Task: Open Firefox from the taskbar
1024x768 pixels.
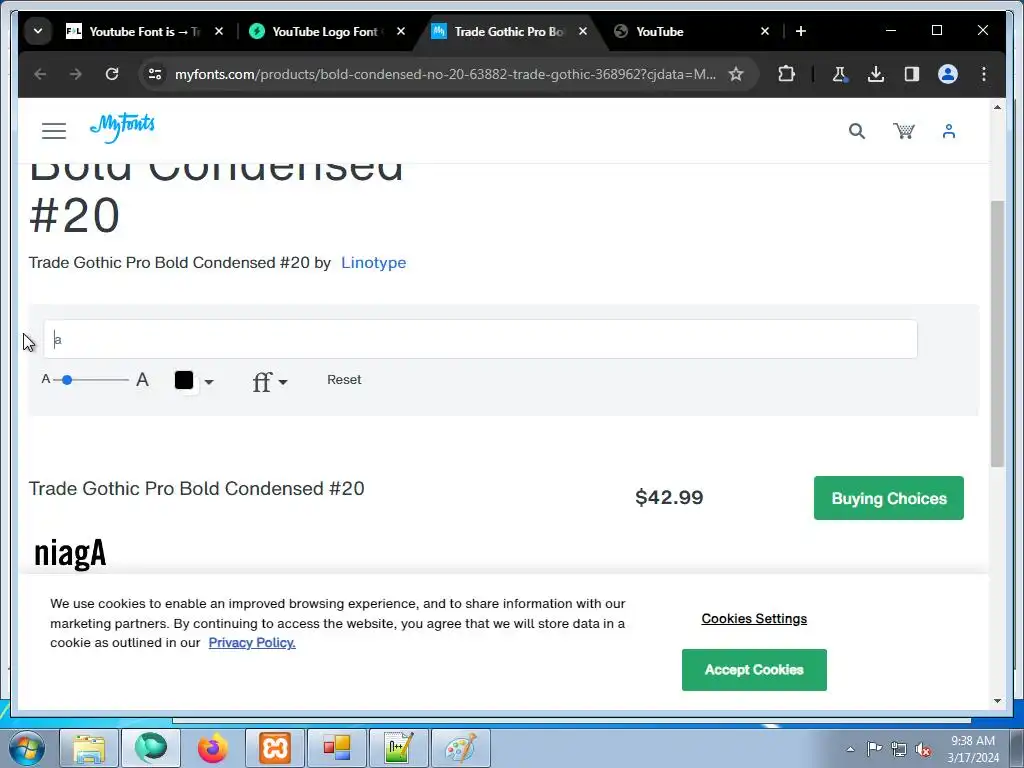Action: click(x=213, y=748)
